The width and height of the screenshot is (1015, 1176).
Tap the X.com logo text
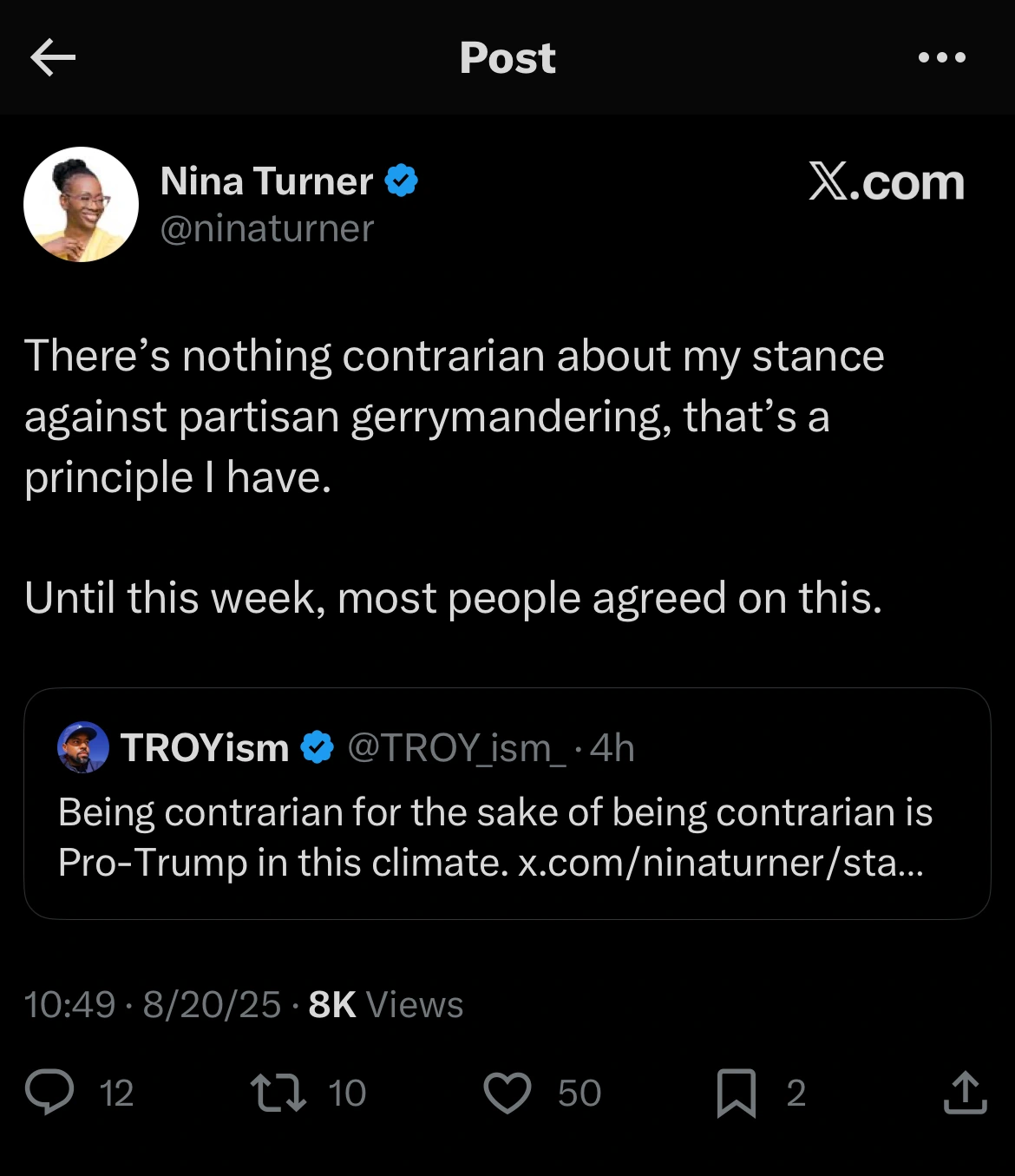(x=886, y=182)
